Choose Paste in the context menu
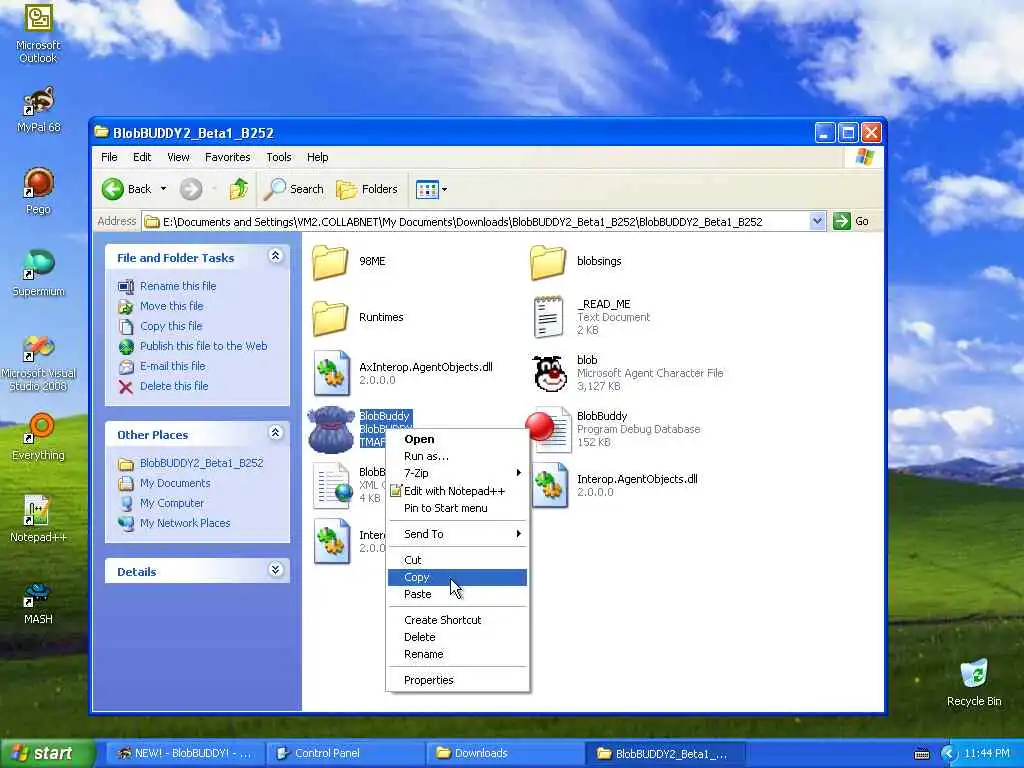 457,594
